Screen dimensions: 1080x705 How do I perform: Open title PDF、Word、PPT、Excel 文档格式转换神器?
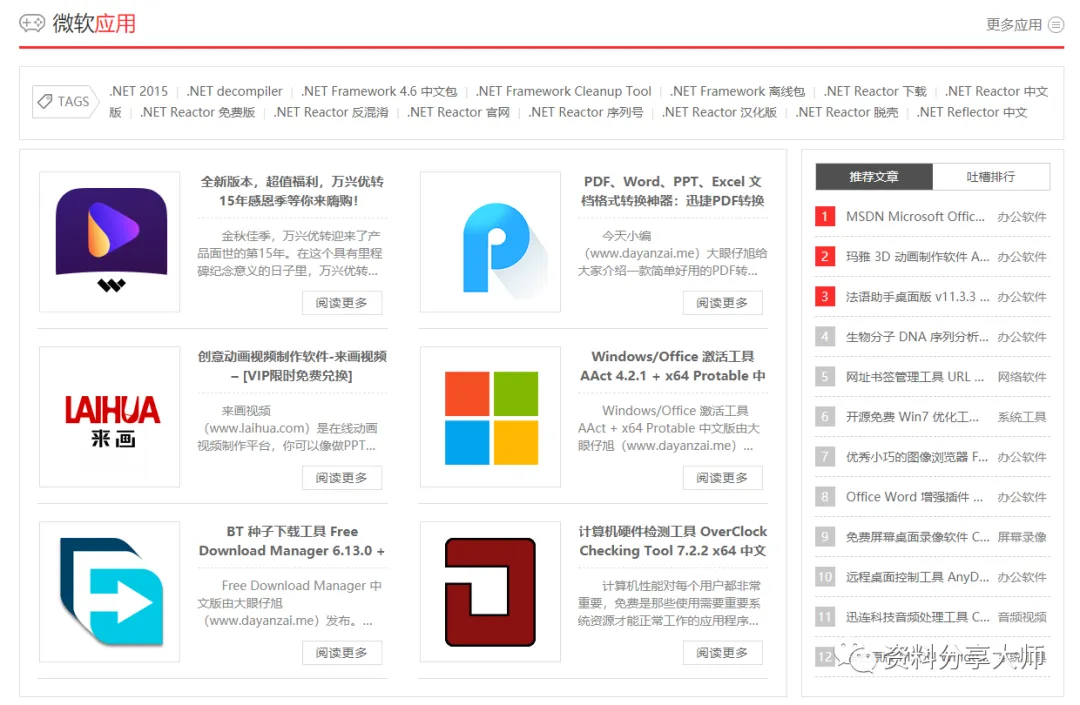click(x=673, y=191)
